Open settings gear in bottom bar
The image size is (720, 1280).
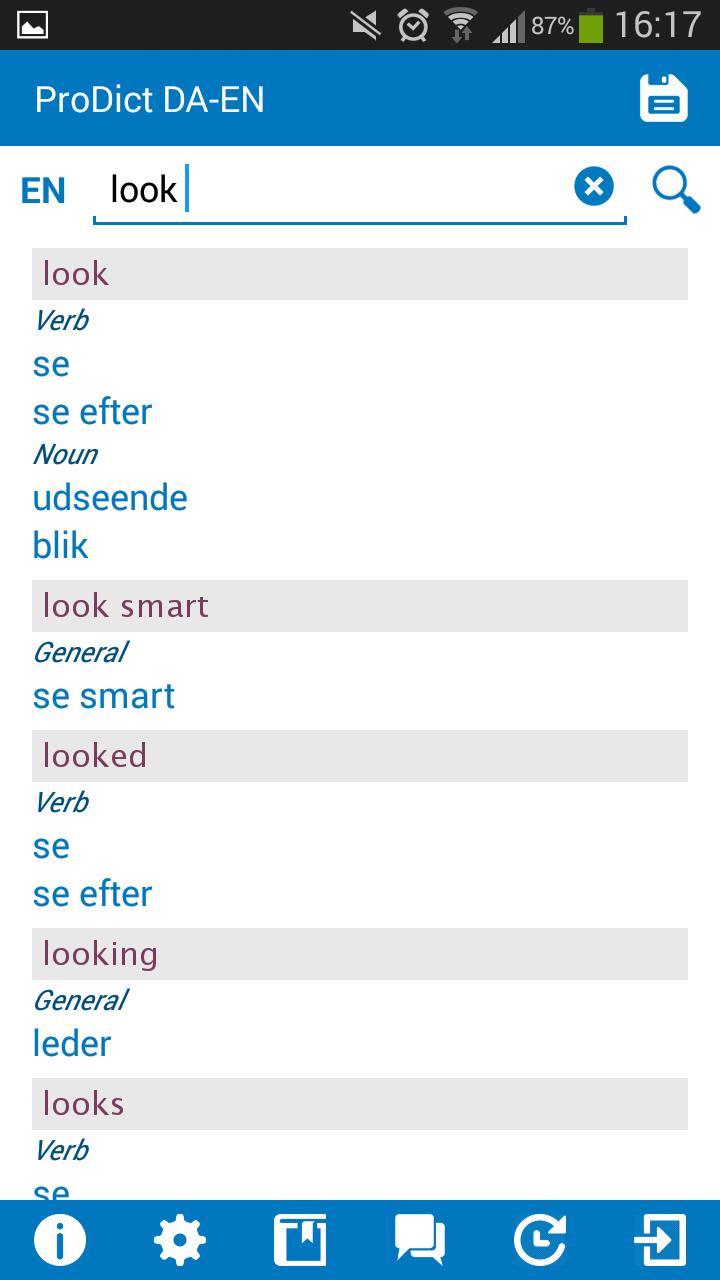[x=180, y=1240]
